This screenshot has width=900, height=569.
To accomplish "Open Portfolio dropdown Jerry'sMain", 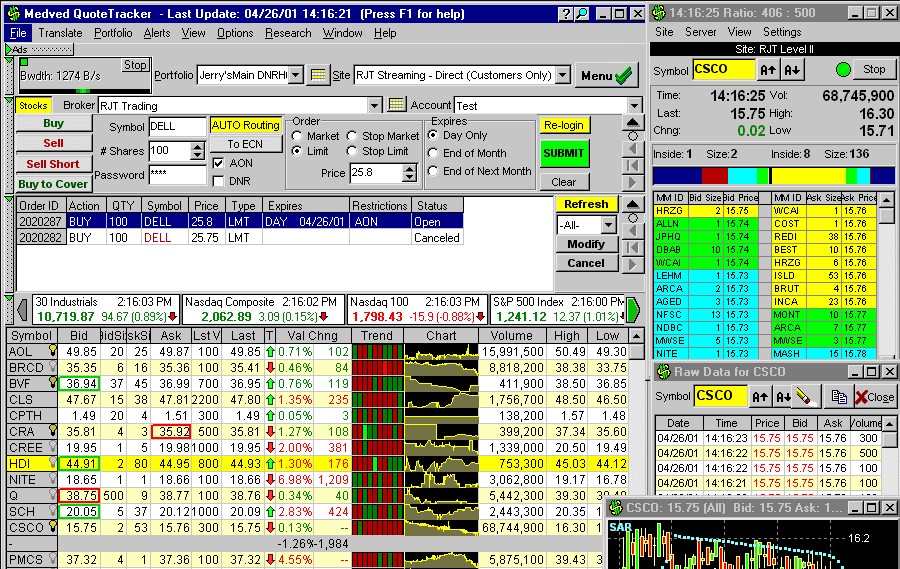I will pos(296,75).
